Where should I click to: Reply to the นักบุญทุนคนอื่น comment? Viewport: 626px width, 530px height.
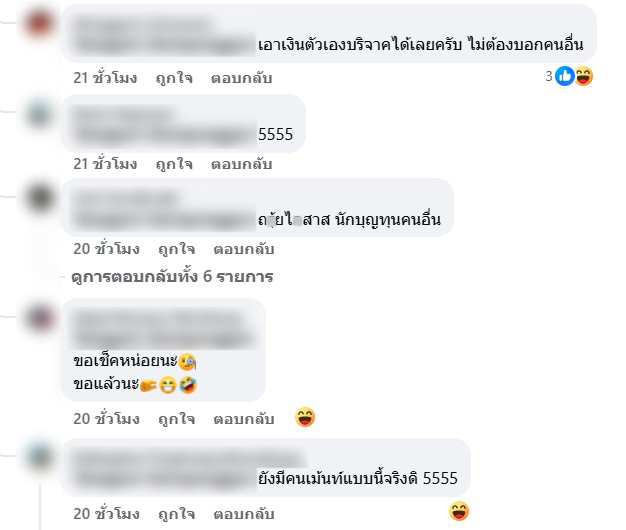pyautogui.click(x=244, y=249)
